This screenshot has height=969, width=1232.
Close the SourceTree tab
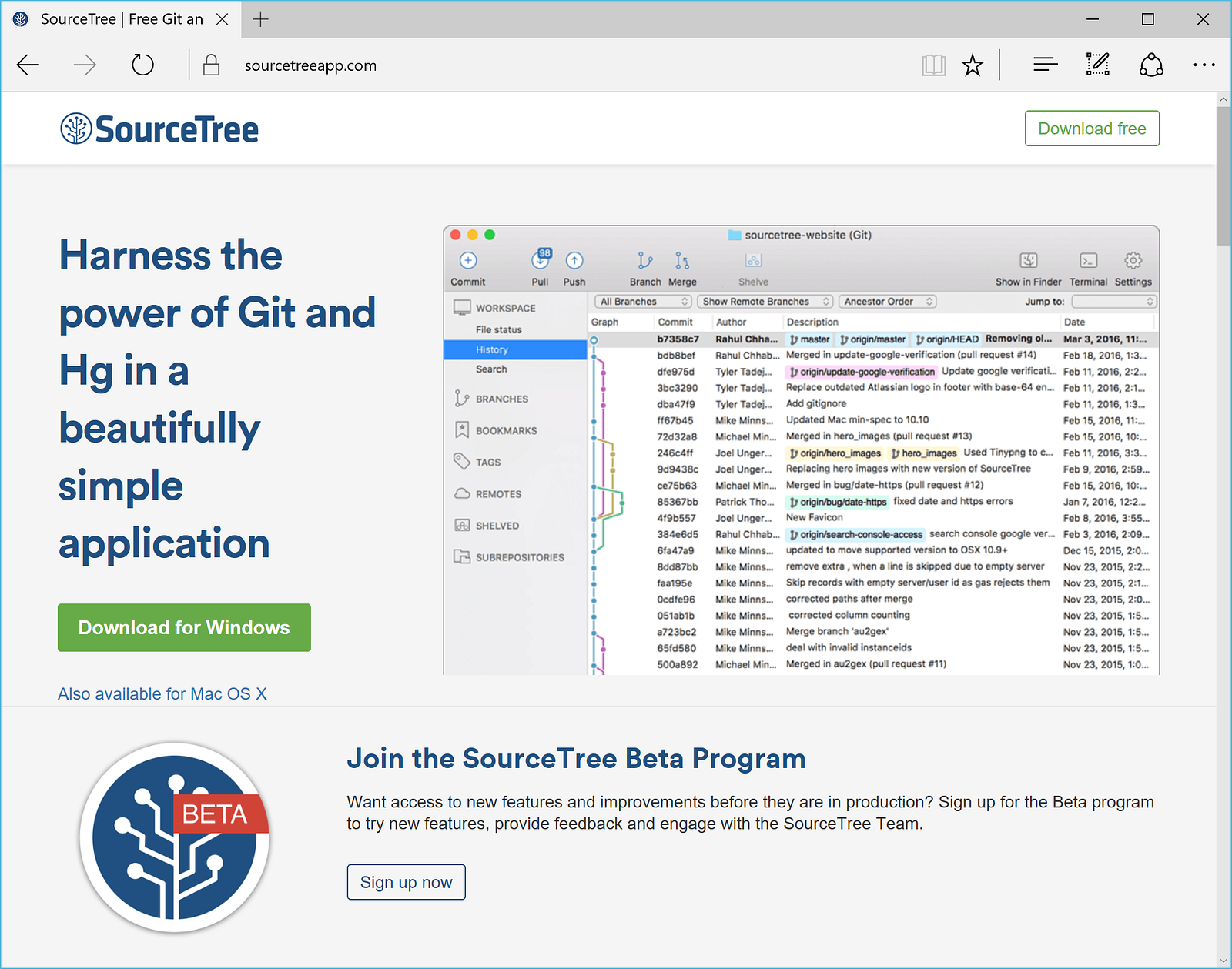[222, 19]
